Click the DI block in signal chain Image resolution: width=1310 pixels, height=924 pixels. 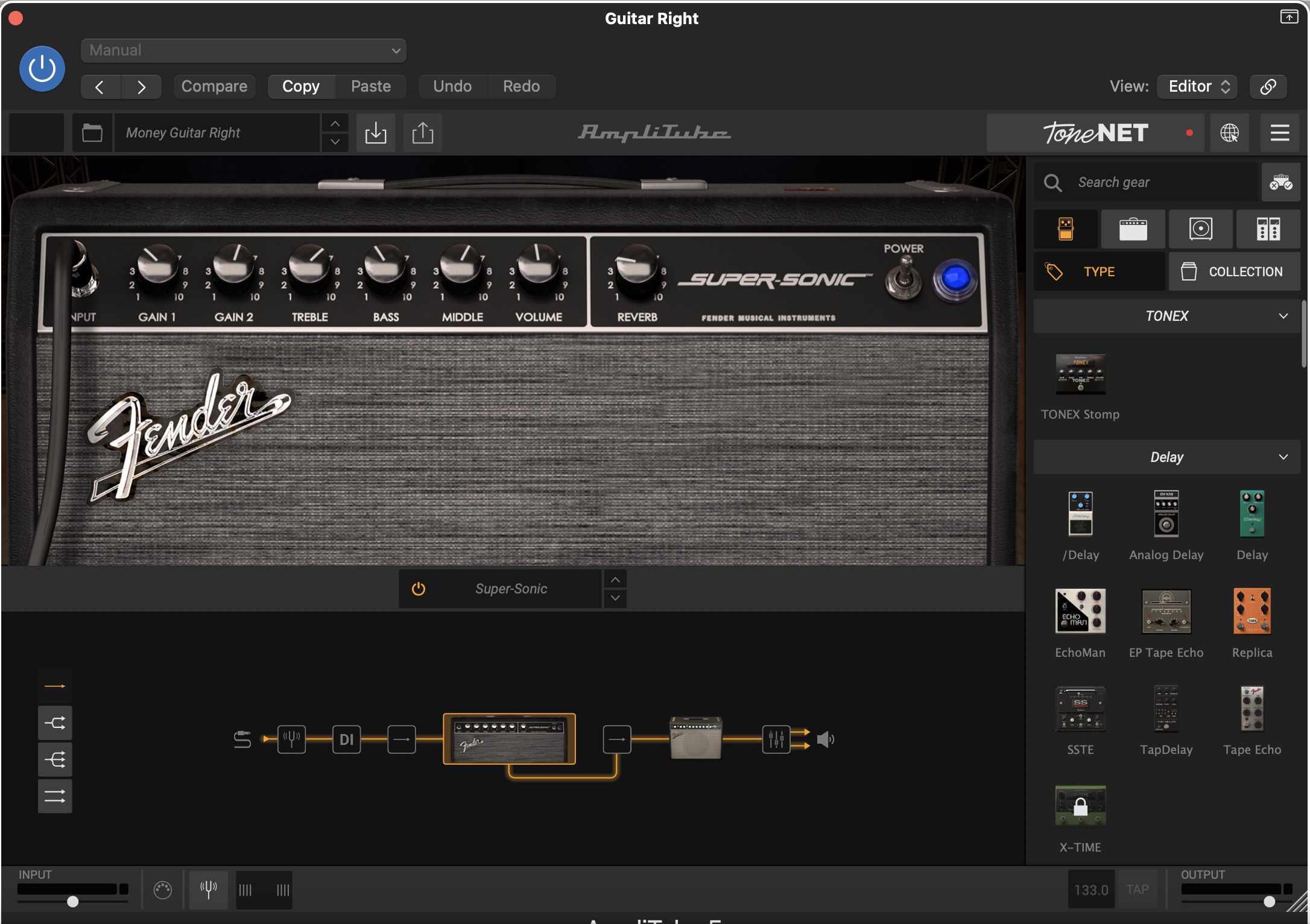(346, 739)
